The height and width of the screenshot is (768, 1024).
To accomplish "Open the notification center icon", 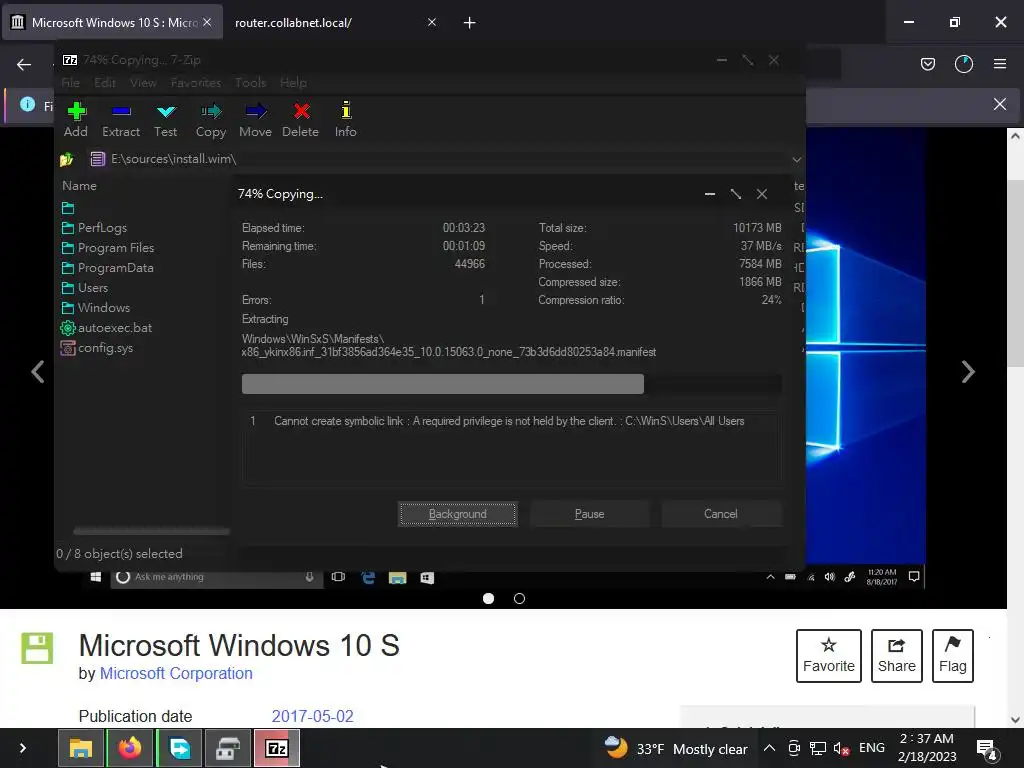I will coord(986,748).
